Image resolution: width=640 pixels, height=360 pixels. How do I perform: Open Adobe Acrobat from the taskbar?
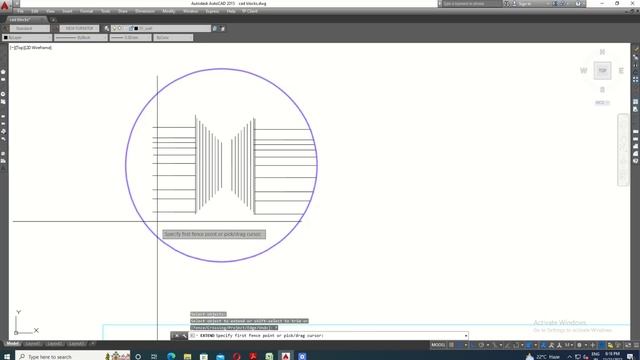[253, 356]
